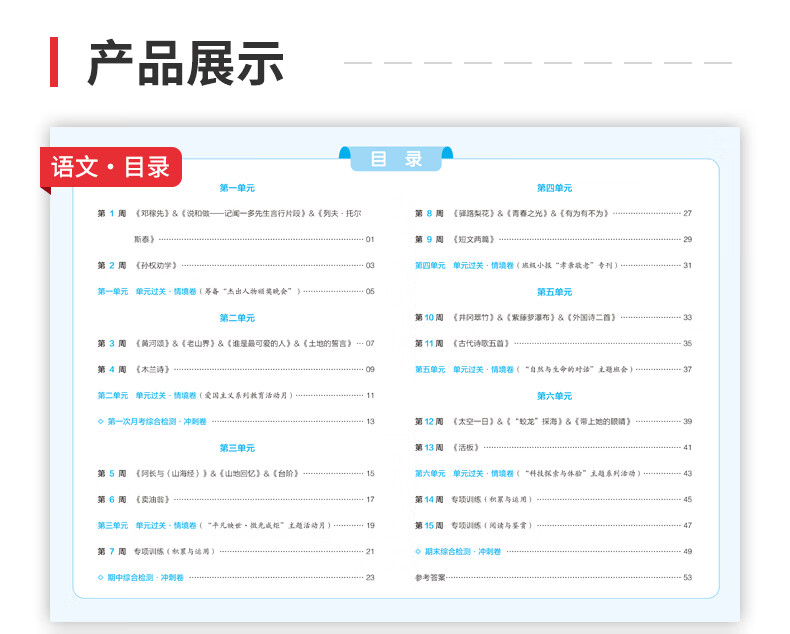Click the blue 目录 banner
This screenshot has height=634, width=790.
pos(396,159)
